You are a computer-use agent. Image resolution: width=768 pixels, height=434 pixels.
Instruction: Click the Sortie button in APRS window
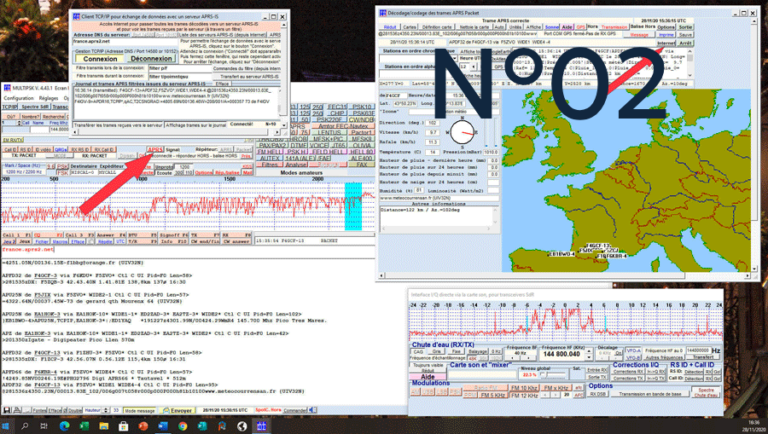(685, 27)
